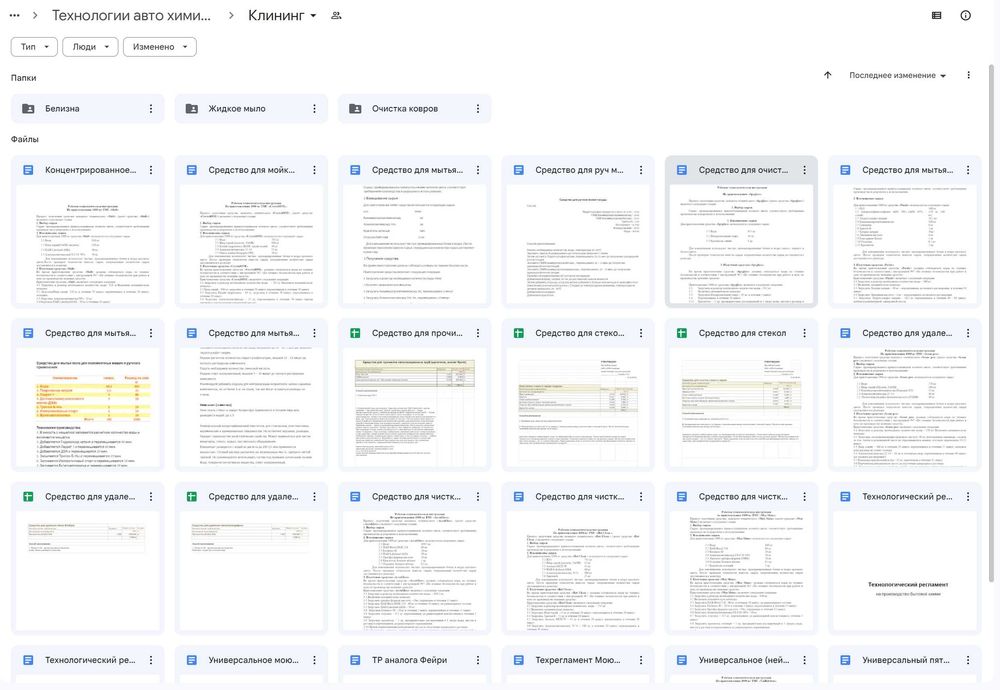Select the Универсальное (ней... file title

tap(744, 660)
